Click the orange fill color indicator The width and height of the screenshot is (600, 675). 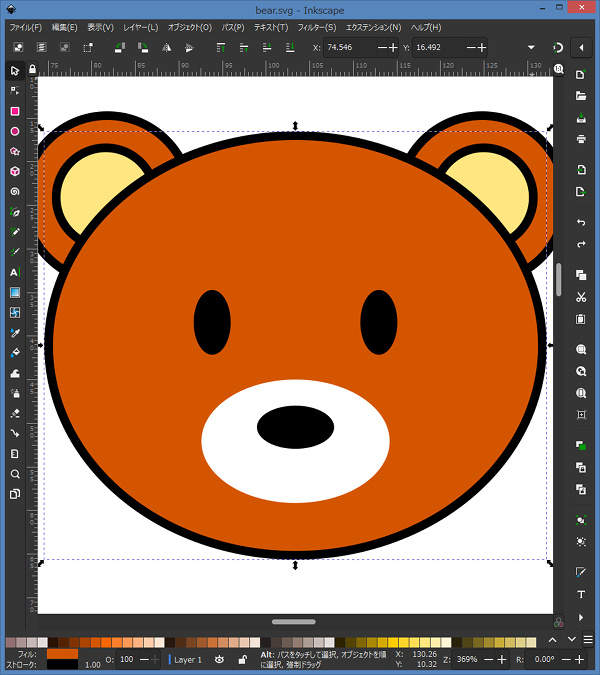click(62, 653)
